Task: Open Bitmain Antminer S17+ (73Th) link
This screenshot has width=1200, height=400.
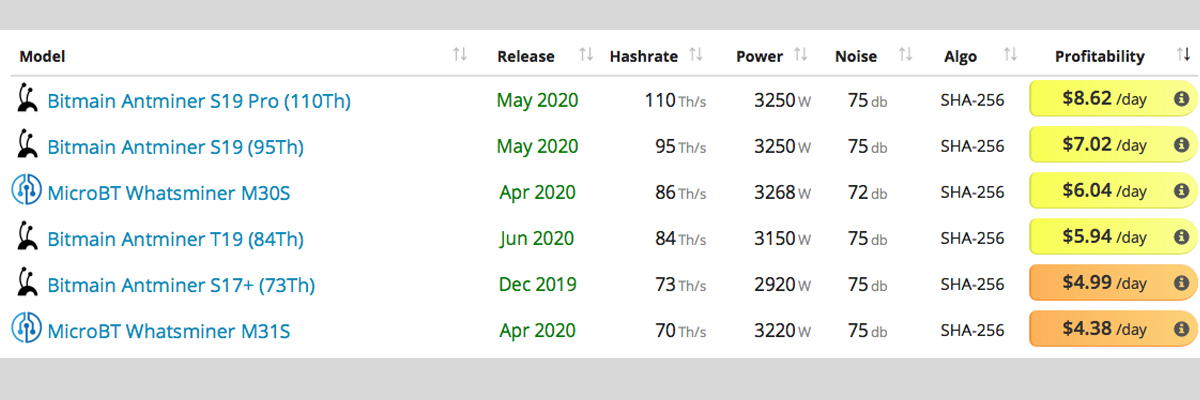Action: pos(181,285)
